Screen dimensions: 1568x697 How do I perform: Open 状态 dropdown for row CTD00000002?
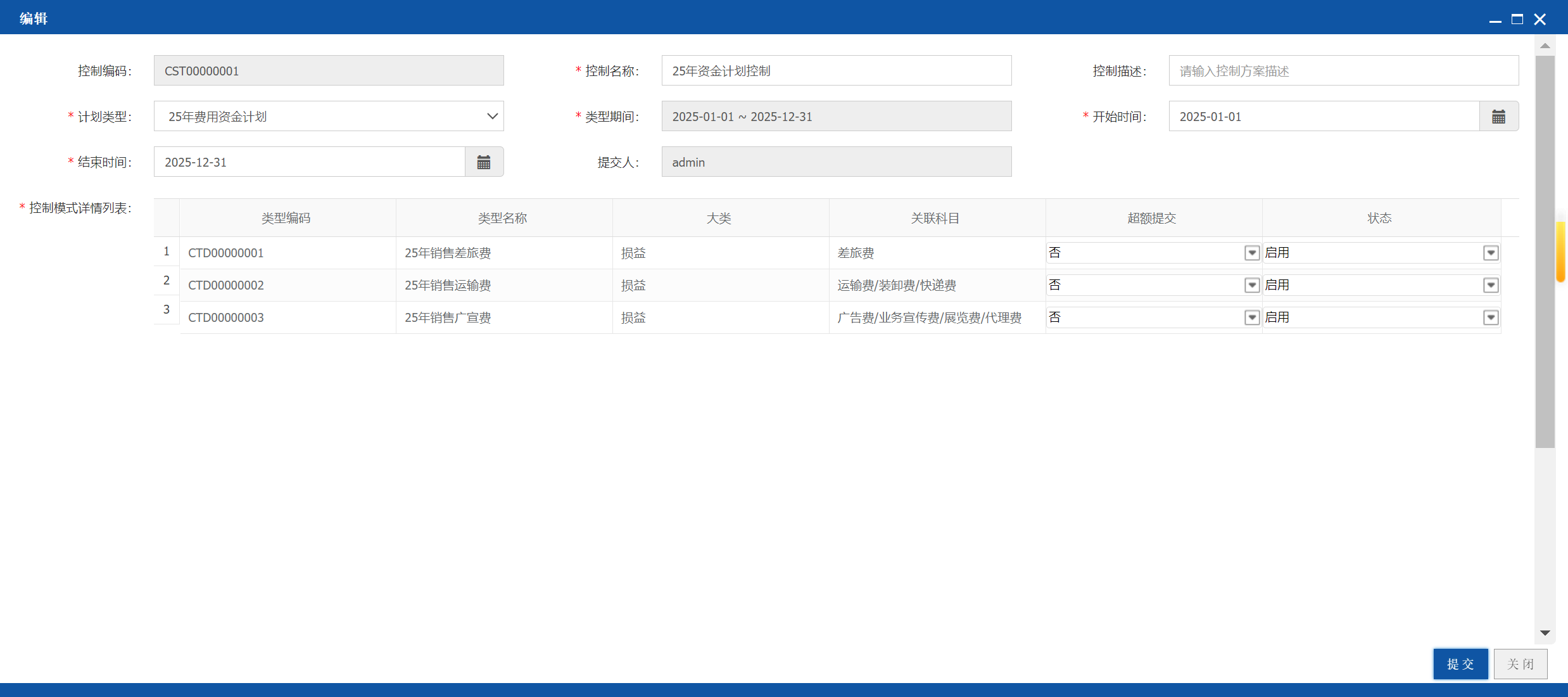coord(1491,285)
